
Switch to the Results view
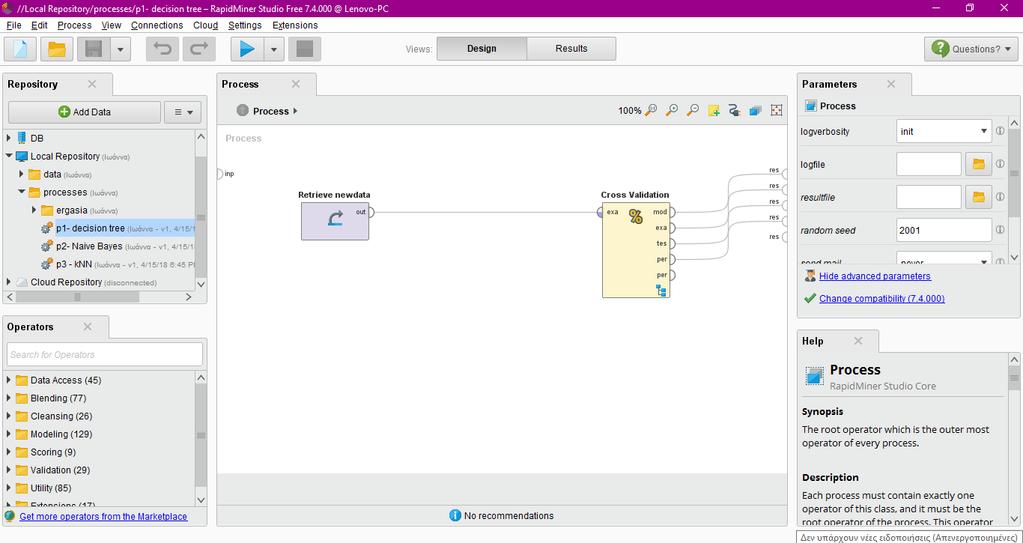[x=571, y=49]
